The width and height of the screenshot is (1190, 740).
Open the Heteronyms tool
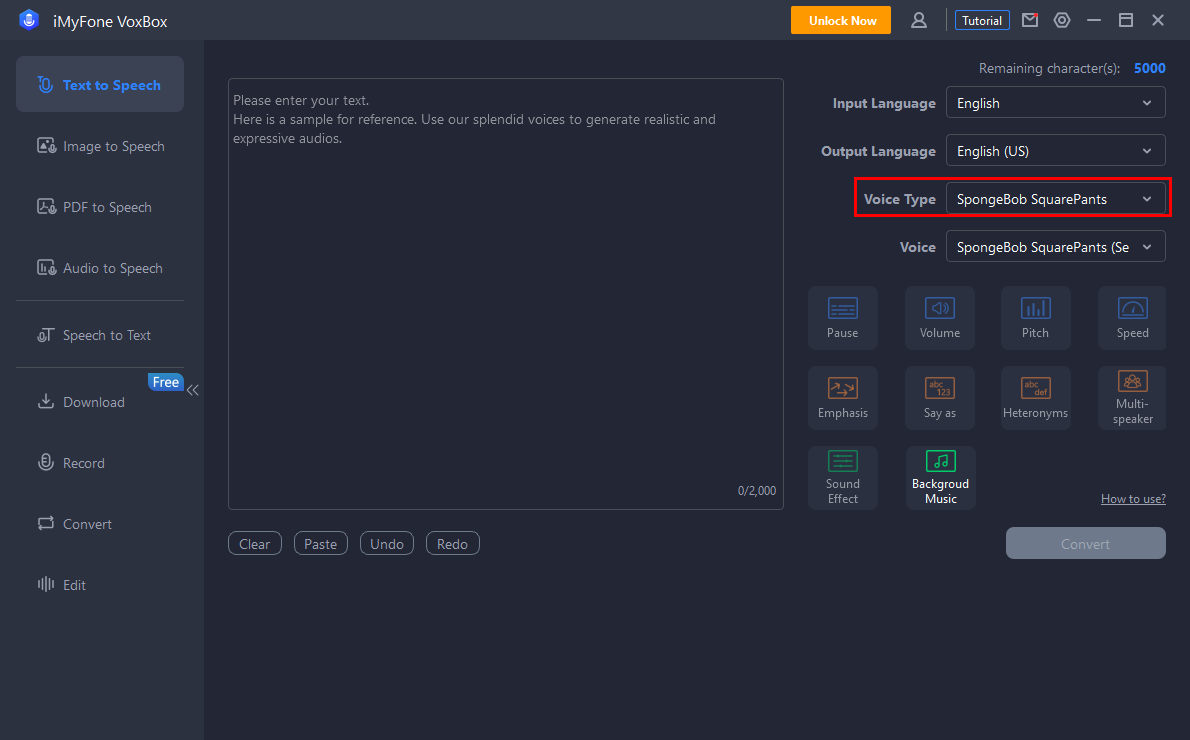pyautogui.click(x=1035, y=398)
